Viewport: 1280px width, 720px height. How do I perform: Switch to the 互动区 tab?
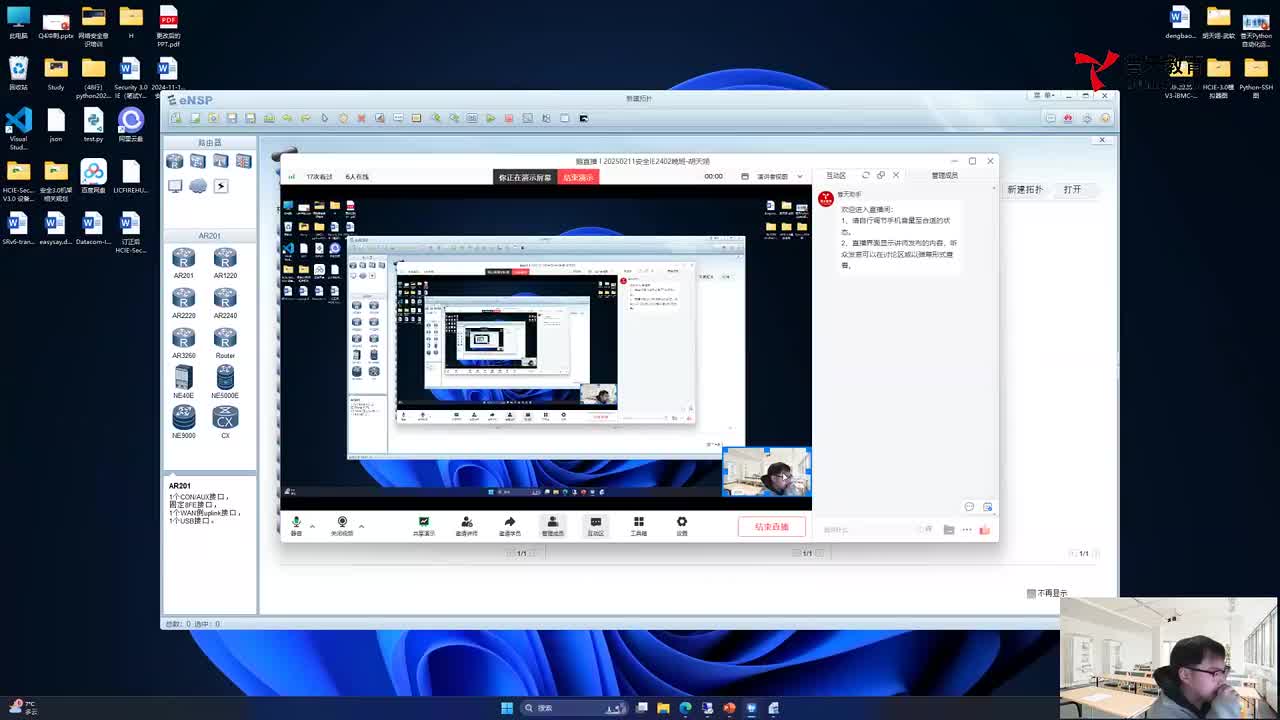(x=835, y=175)
